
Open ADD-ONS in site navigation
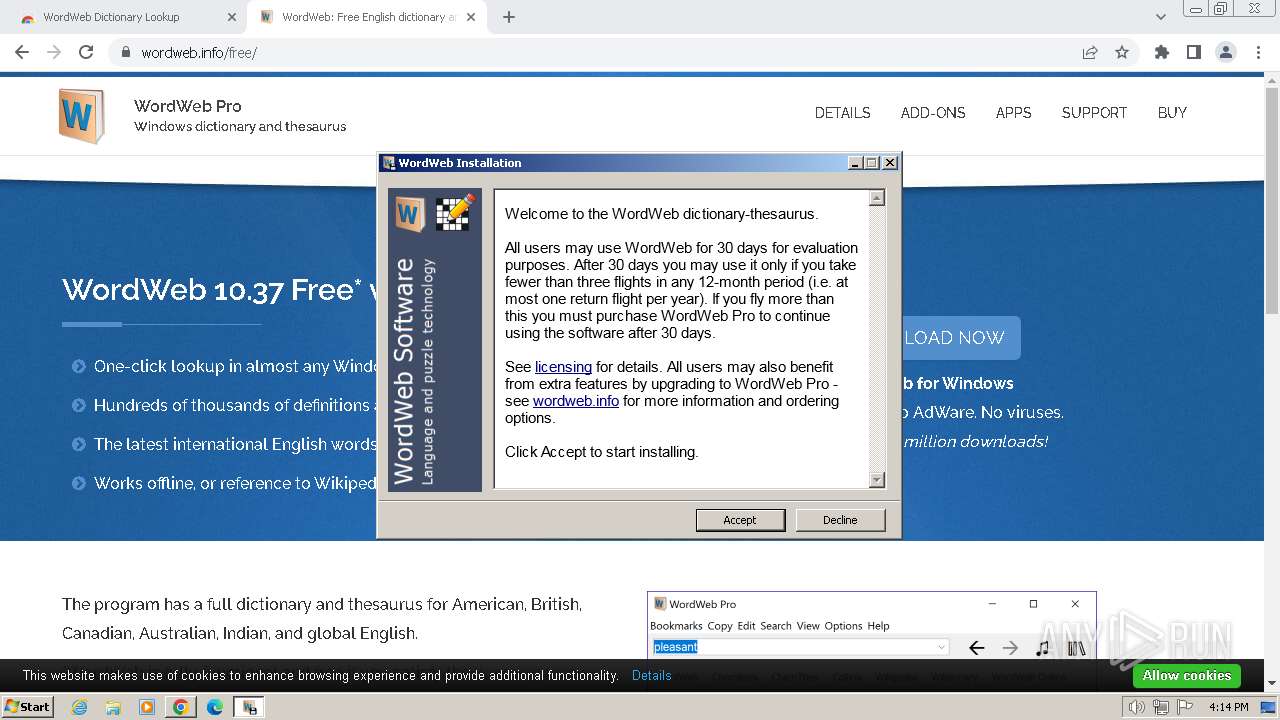(x=933, y=113)
